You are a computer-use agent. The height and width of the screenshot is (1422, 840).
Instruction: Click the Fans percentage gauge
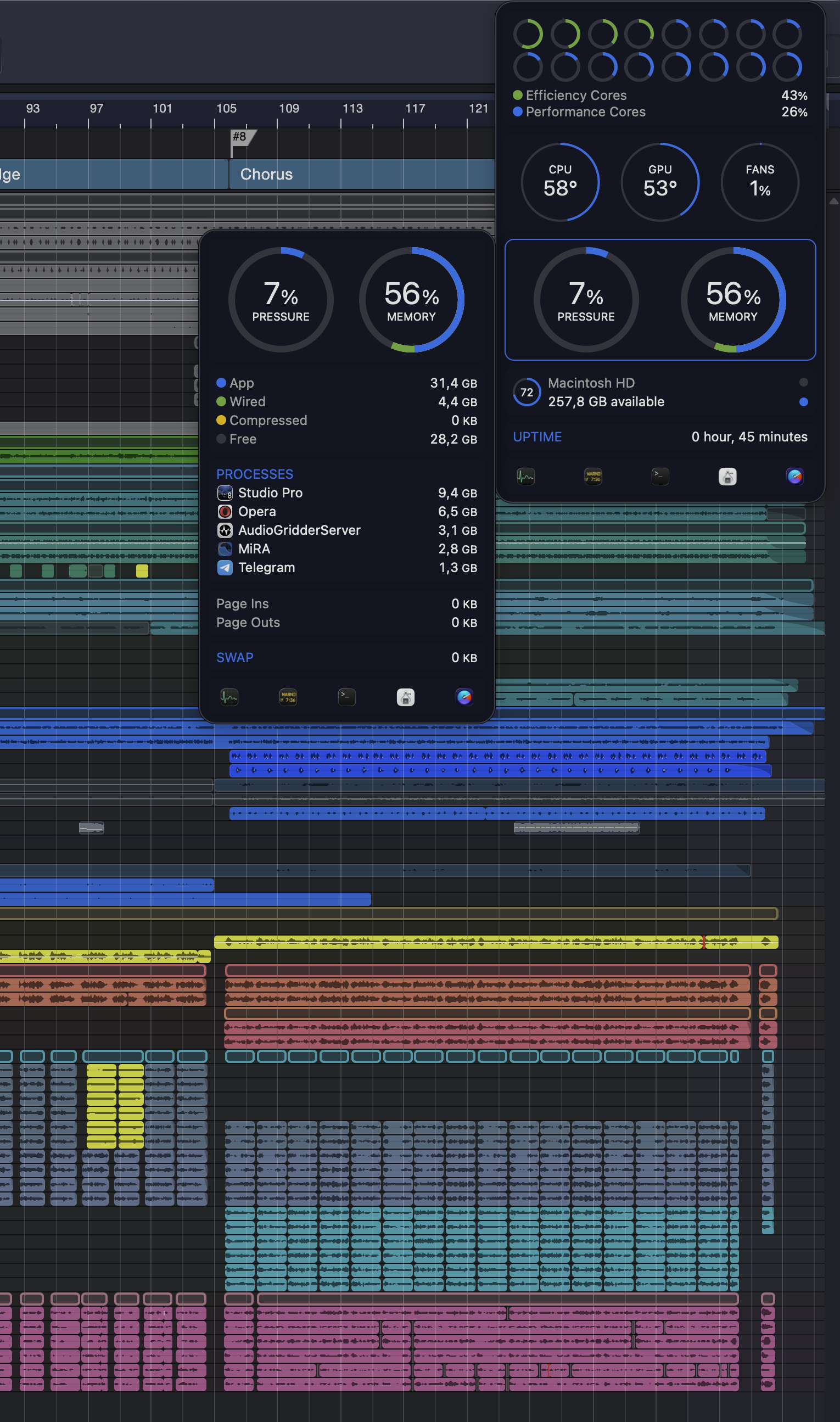coord(760,182)
